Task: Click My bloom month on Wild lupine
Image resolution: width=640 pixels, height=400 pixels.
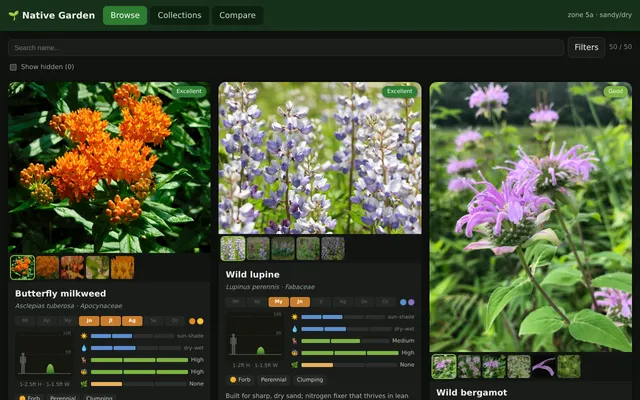Action: pos(278,302)
